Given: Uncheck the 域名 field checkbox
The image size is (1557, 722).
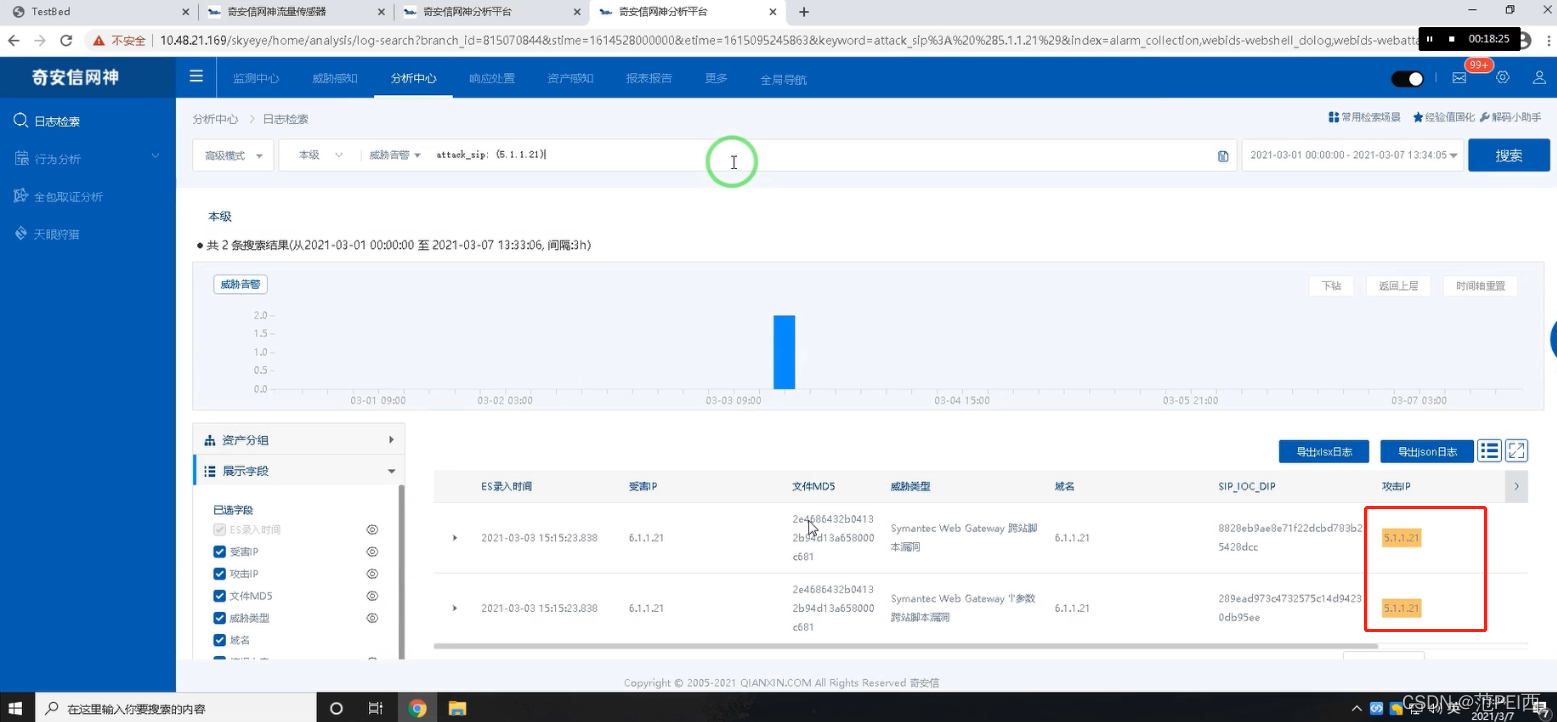Looking at the screenshot, I should click(220, 640).
